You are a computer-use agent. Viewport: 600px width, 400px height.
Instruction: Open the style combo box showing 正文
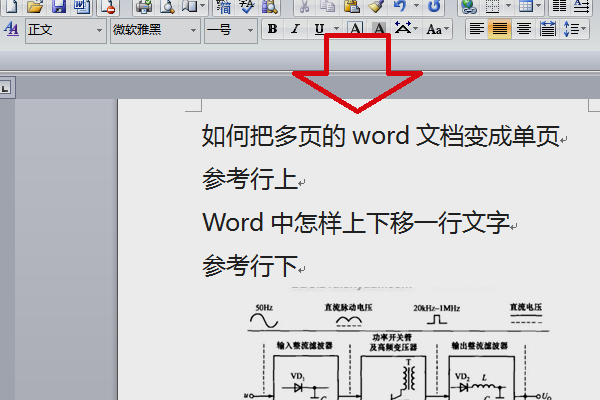[x=66, y=30]
